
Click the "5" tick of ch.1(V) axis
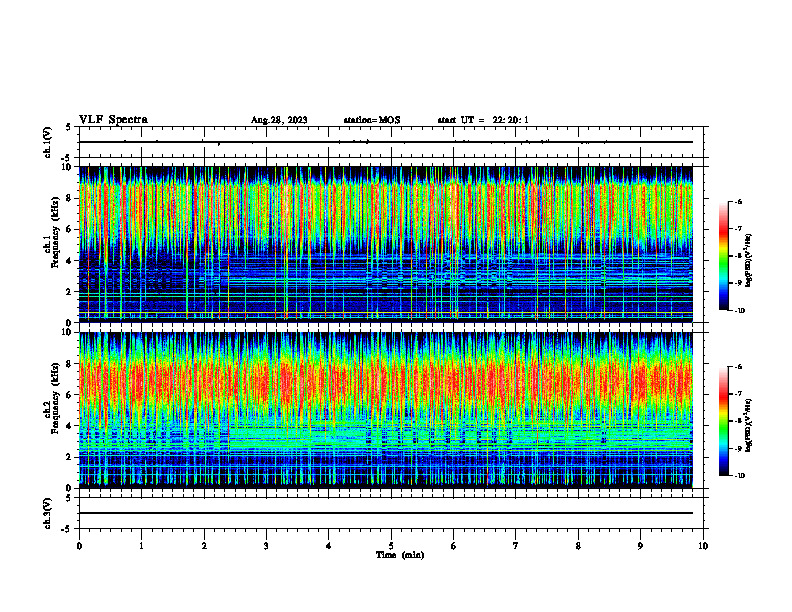[x=69, y=128]
